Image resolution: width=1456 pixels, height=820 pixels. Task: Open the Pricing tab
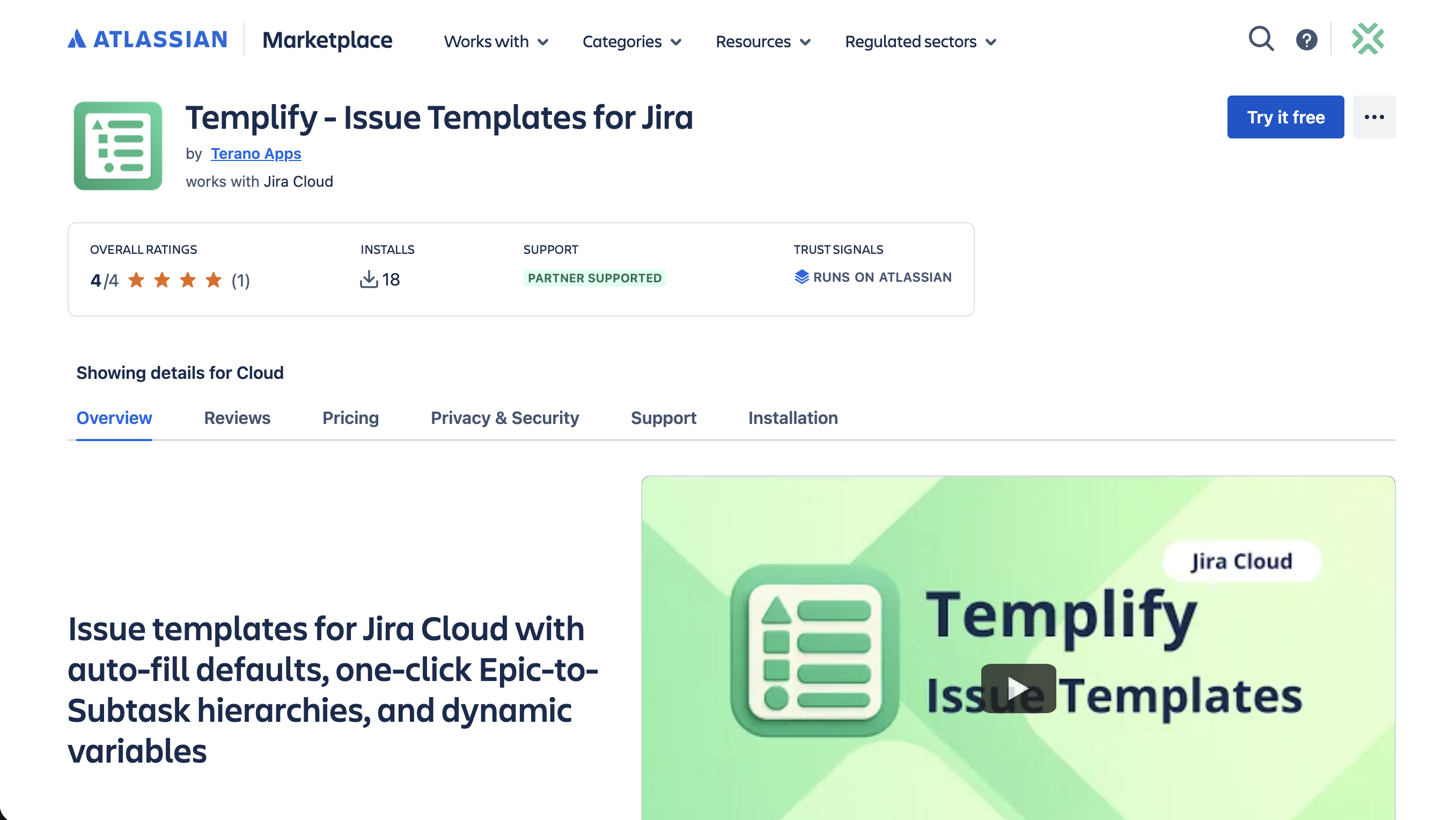pyautogui.click(x=350, y=418)
